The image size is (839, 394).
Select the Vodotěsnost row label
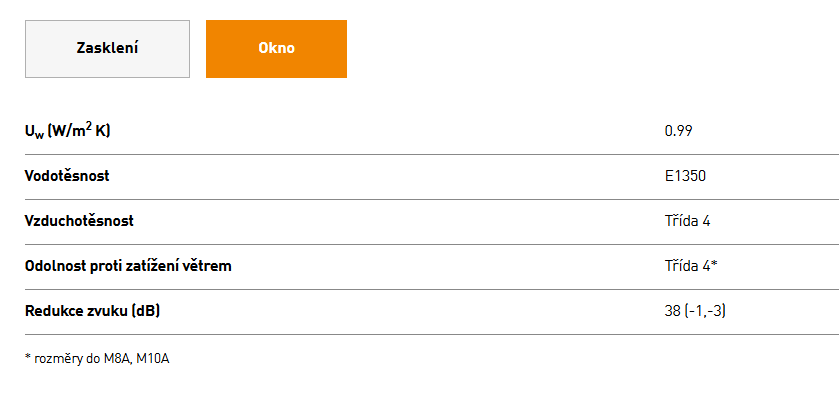[67, 176]
